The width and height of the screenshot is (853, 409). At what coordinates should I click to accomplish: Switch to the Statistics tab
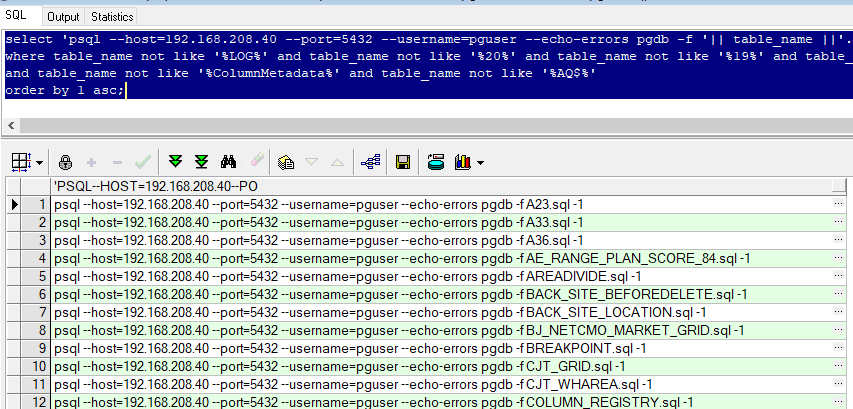112,17
